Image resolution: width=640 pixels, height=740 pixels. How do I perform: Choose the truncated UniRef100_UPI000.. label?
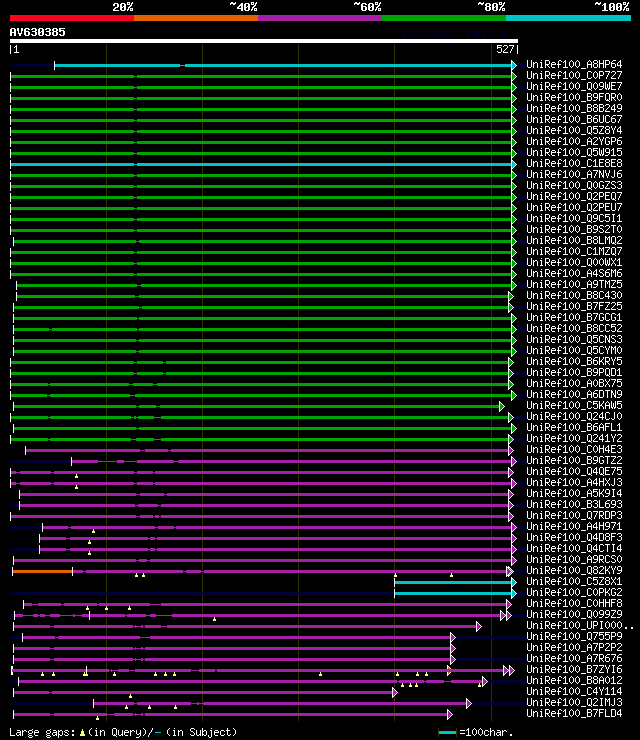(x=580, y=626)
